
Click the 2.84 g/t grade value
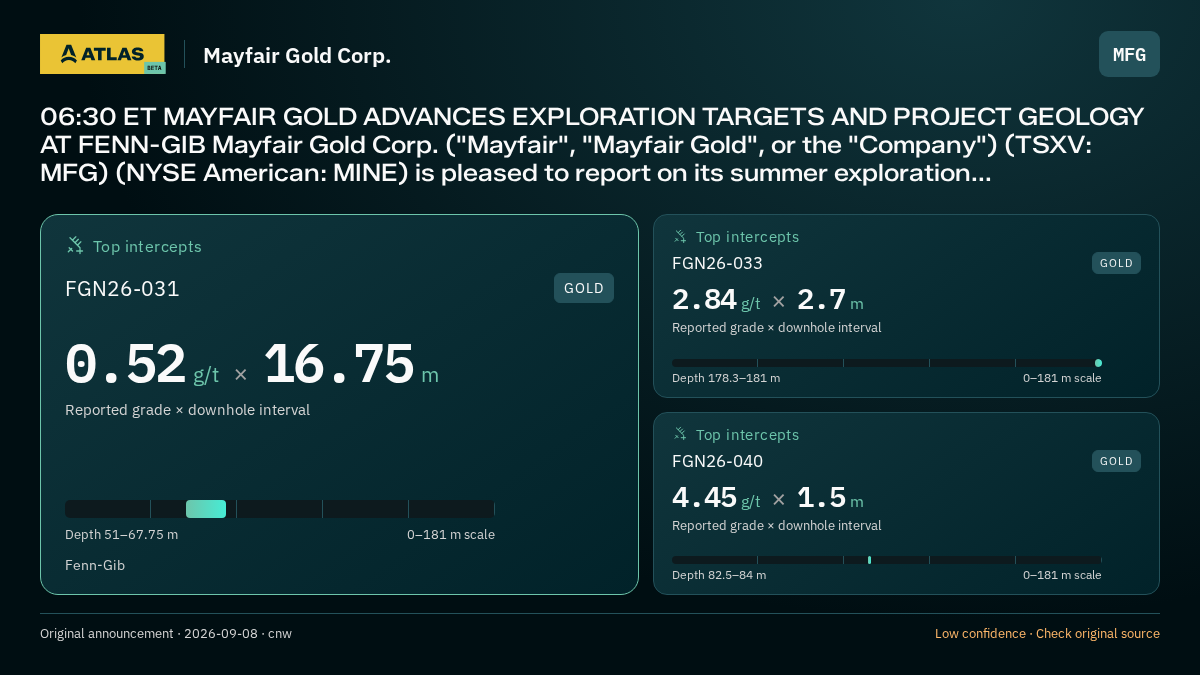click(x=716, y=300)
